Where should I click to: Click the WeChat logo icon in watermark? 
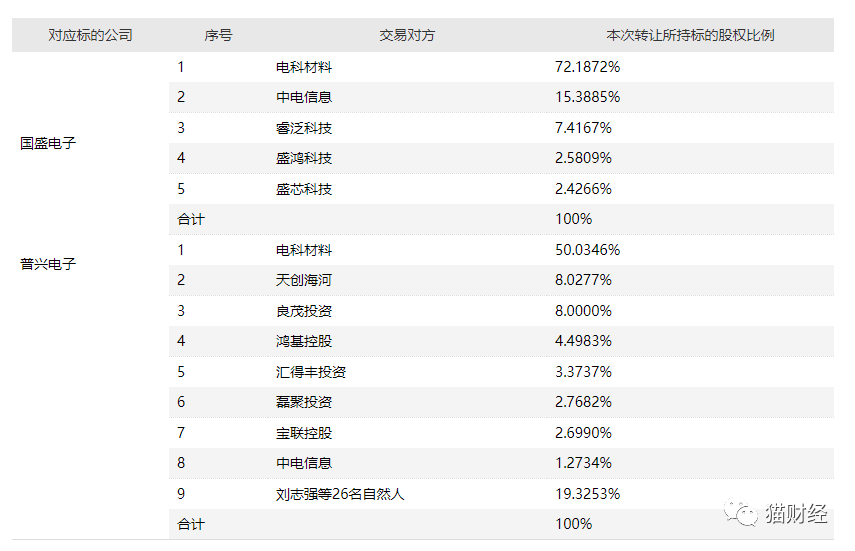744,514
